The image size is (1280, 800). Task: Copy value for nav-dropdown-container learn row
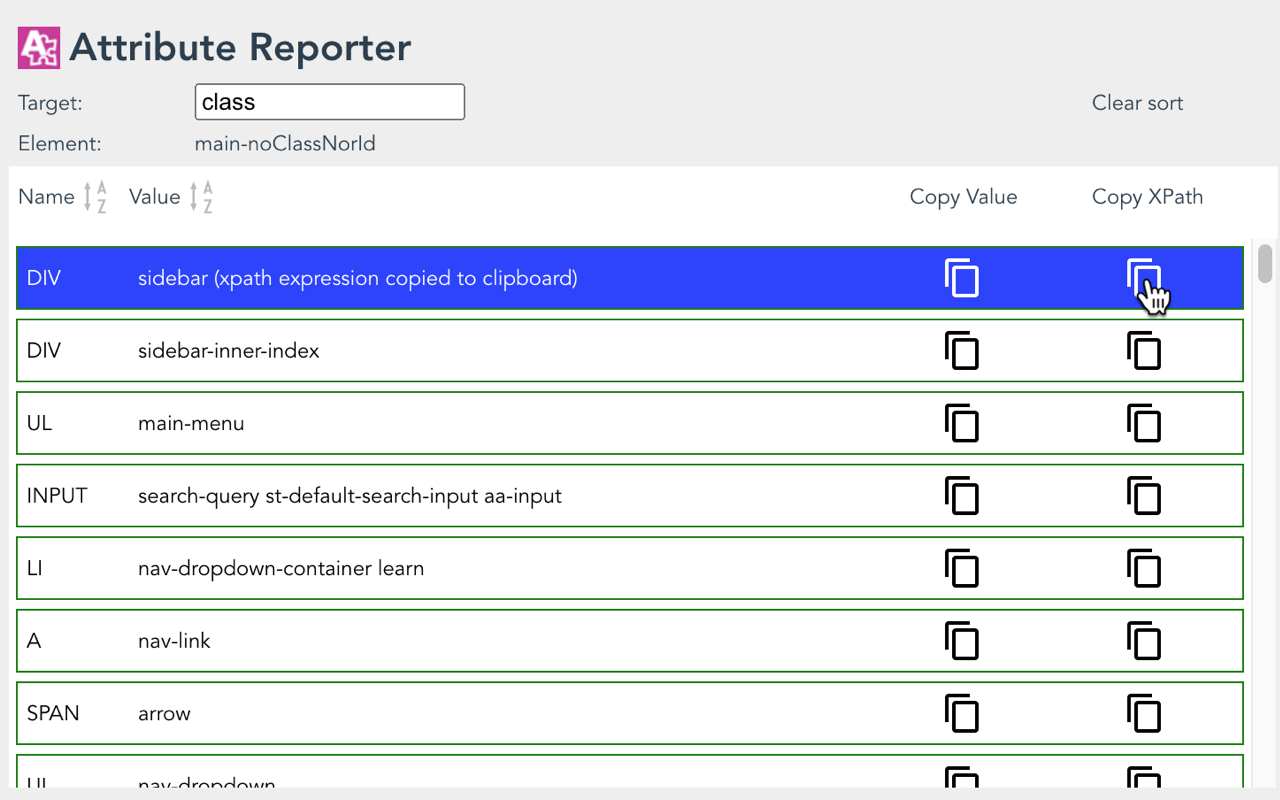962,568
